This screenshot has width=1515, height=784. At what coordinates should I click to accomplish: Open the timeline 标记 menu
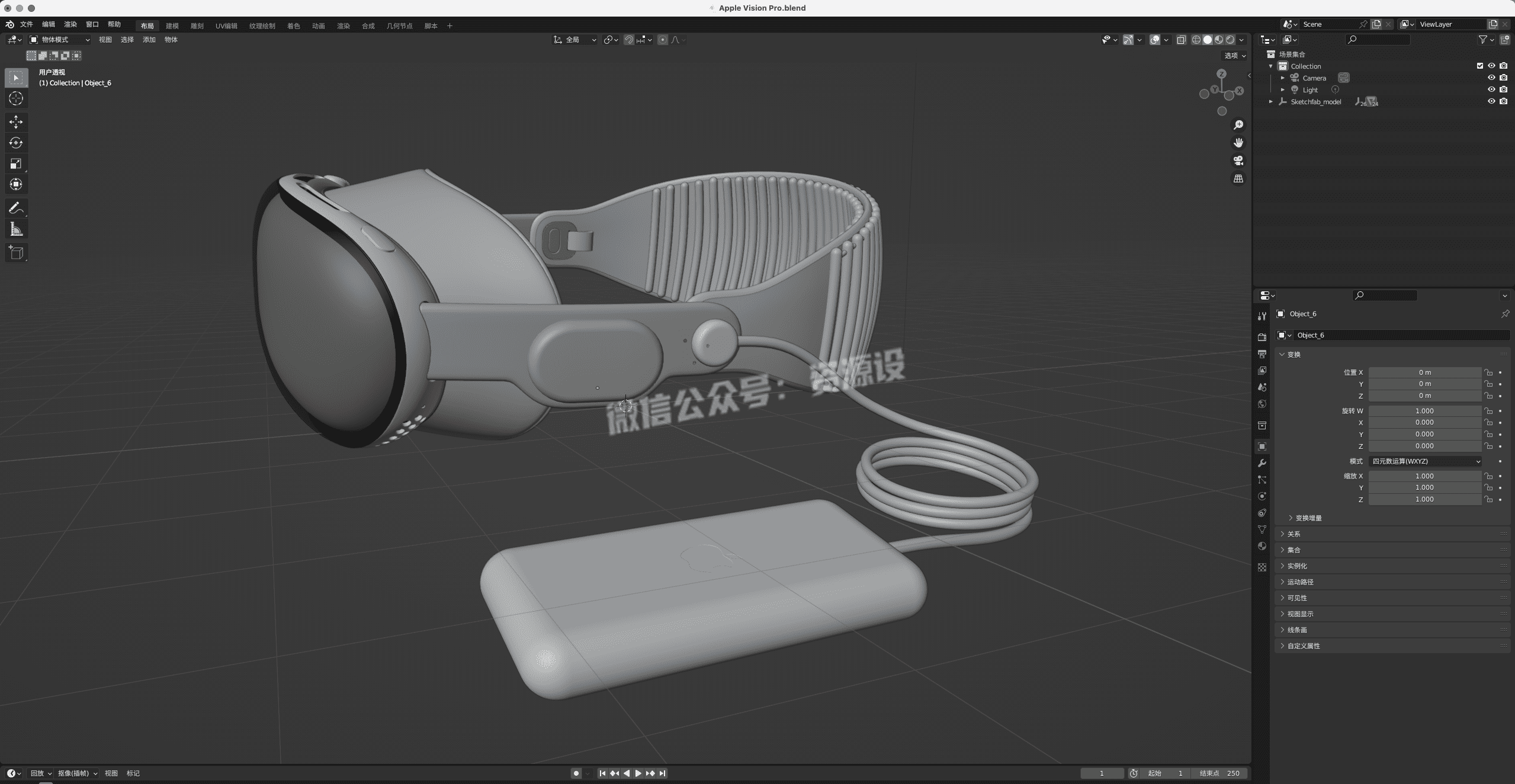click(x=133, y=773)
